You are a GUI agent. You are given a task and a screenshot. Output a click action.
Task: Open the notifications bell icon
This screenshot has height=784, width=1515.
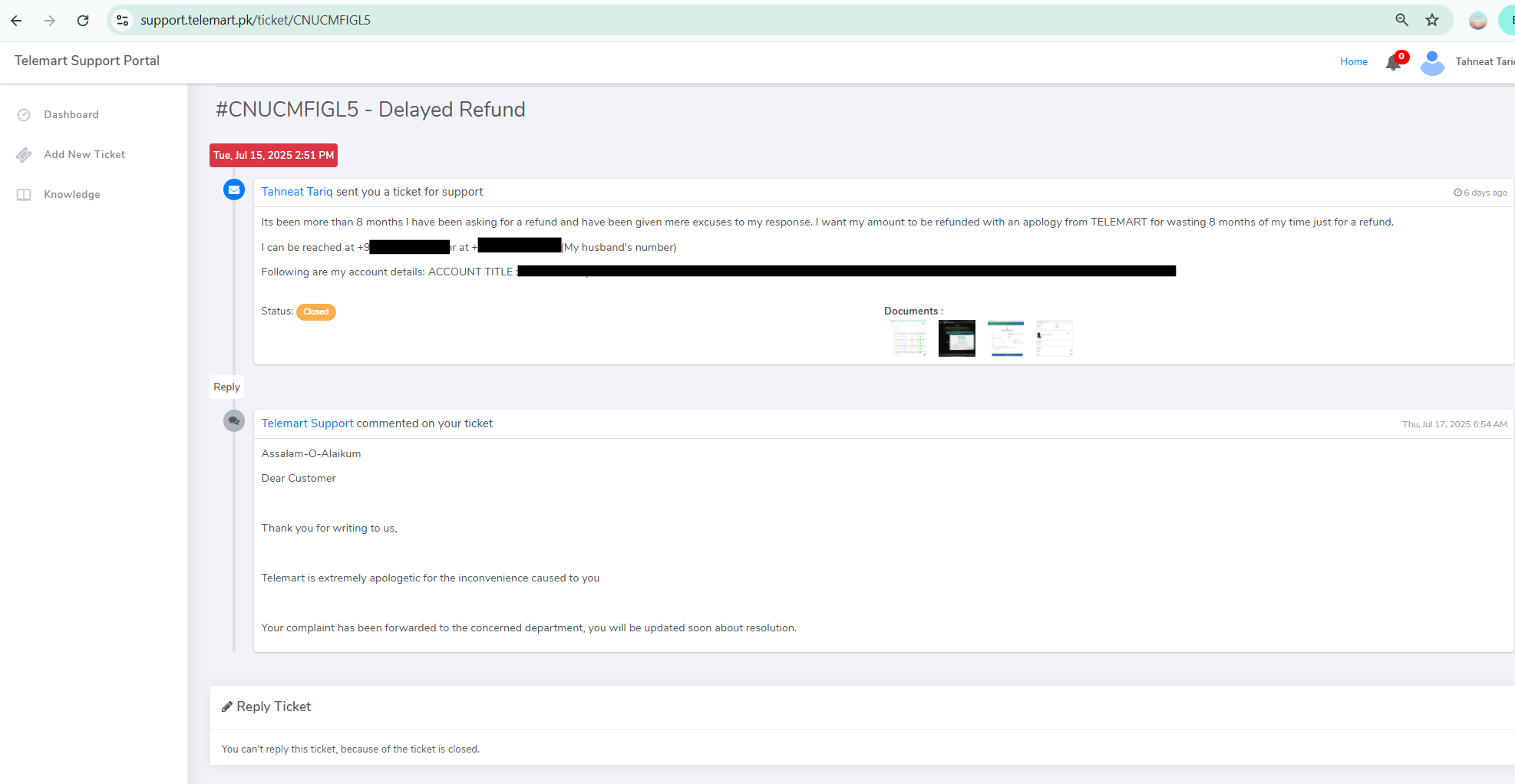(x=1394, y=62)
